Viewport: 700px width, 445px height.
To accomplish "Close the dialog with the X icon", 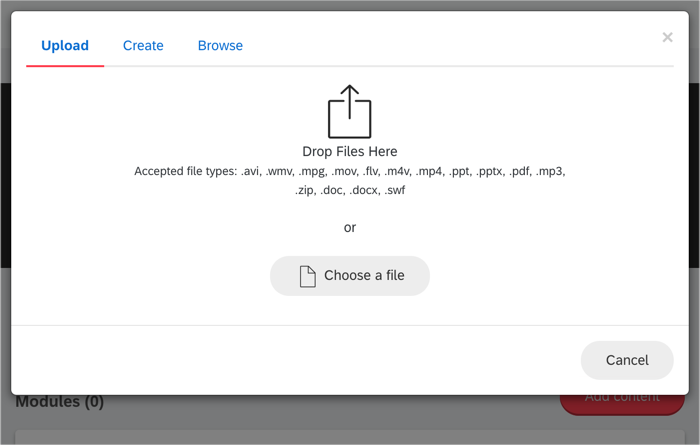I will pos(667,37).
